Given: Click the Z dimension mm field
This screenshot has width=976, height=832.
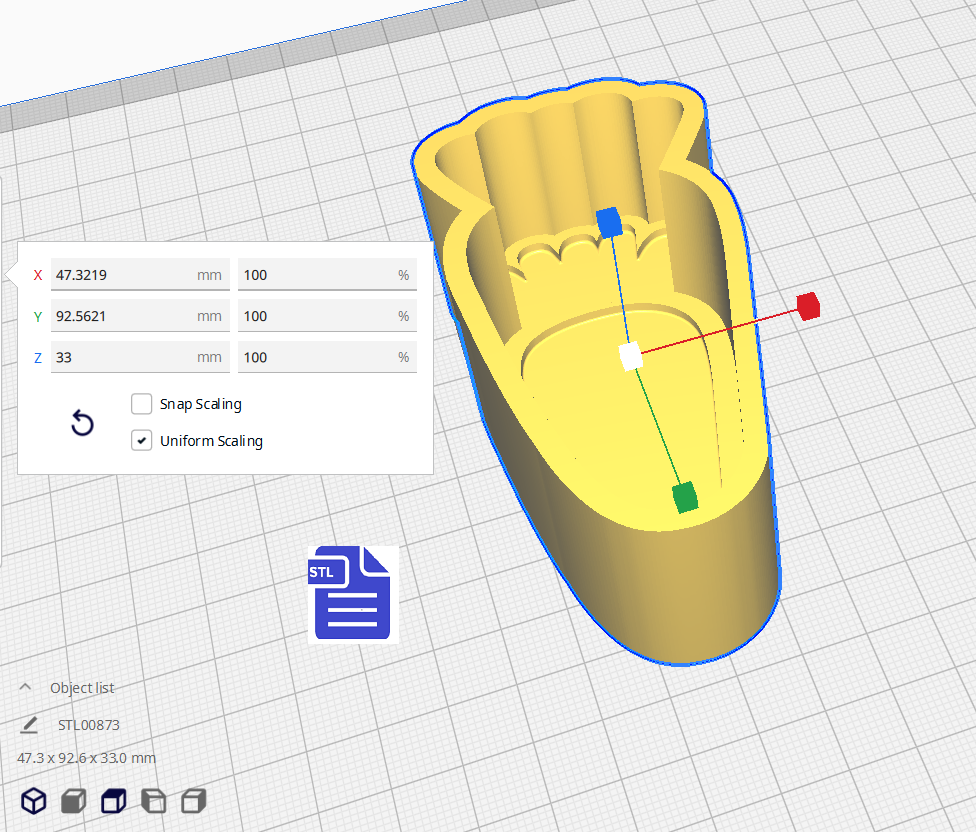Looking at the screenshot, I should pyautogui.click(x=138, y=357).
